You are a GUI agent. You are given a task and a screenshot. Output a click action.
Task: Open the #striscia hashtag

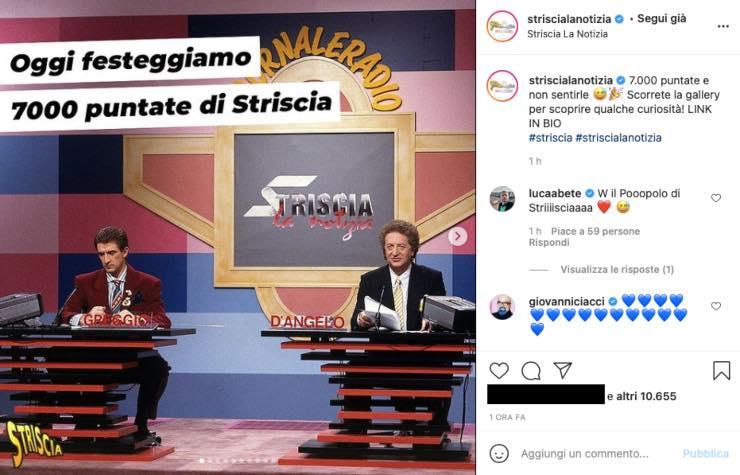pos(550,138)
